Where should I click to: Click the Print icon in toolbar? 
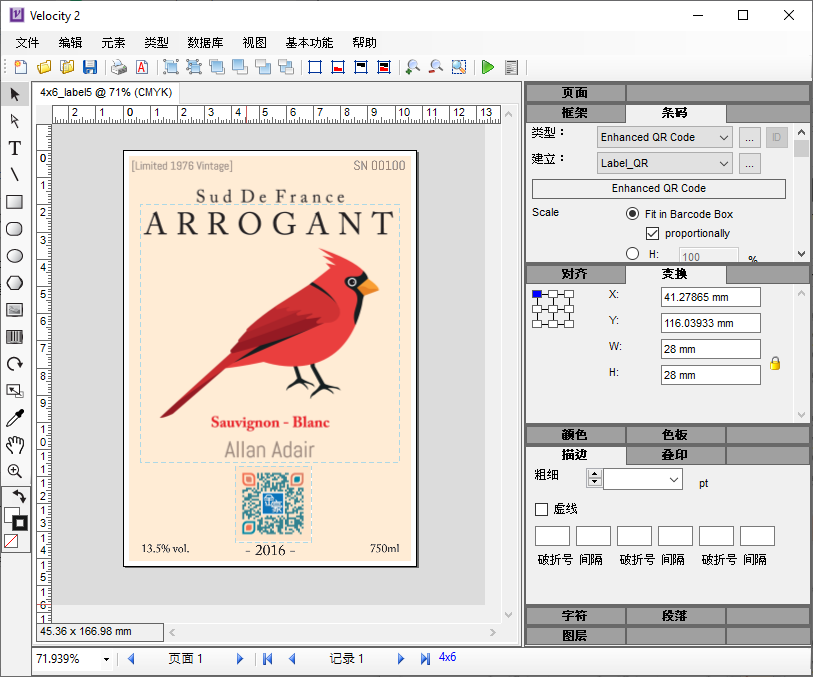tap(119, 67)
